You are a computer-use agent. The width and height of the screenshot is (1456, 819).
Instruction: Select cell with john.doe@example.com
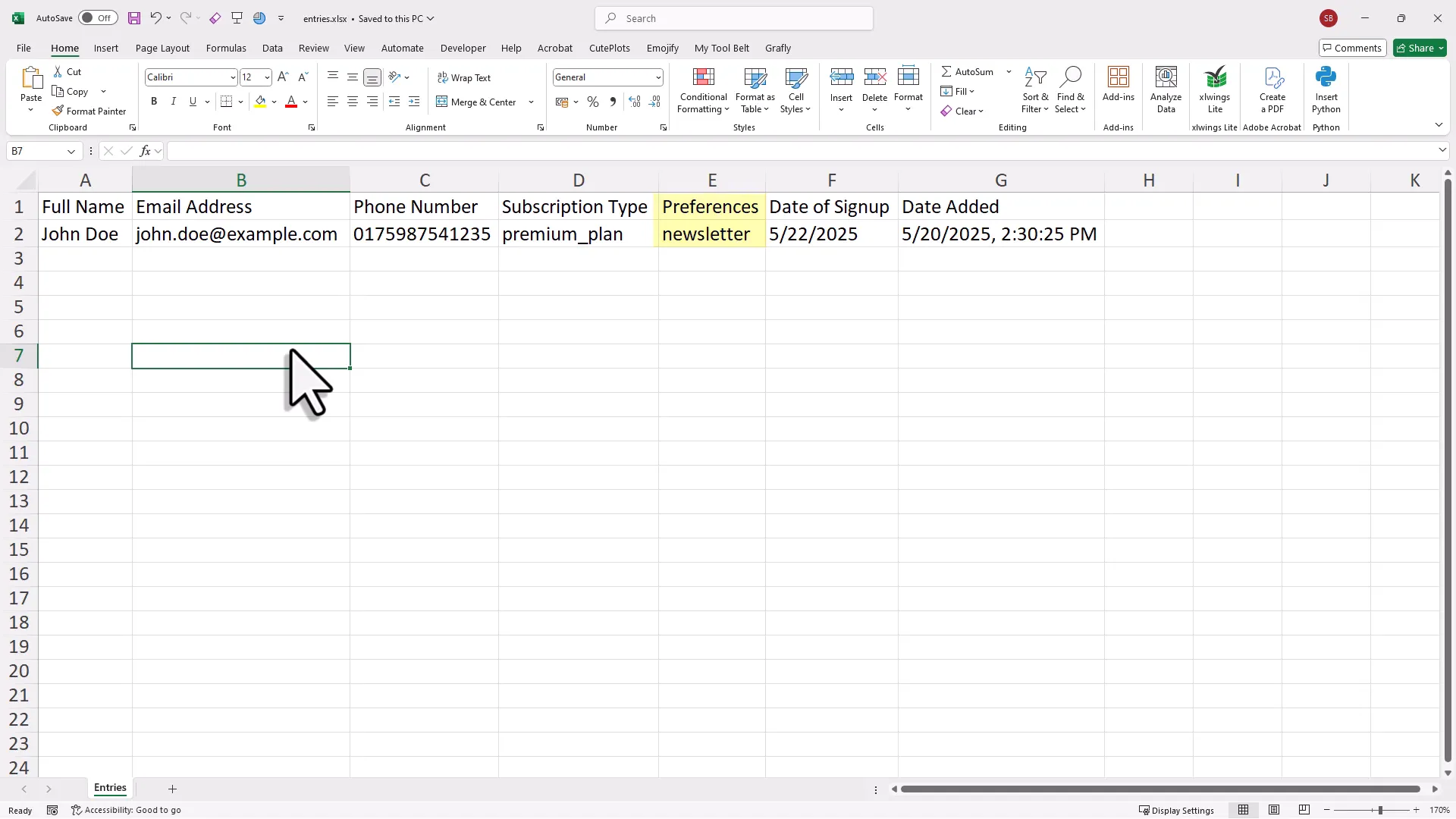click(241, 234)
